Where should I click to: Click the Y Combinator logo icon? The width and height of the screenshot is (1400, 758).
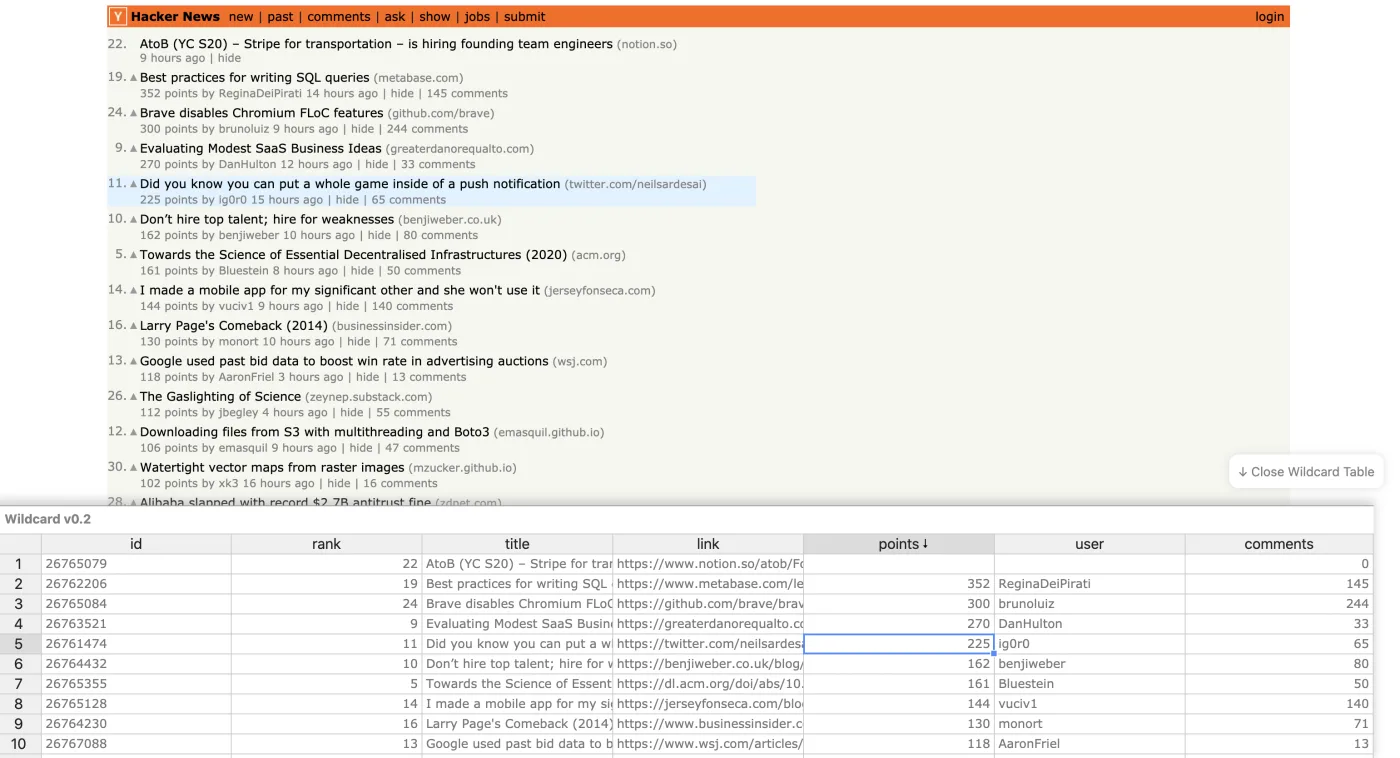[118, 17]
